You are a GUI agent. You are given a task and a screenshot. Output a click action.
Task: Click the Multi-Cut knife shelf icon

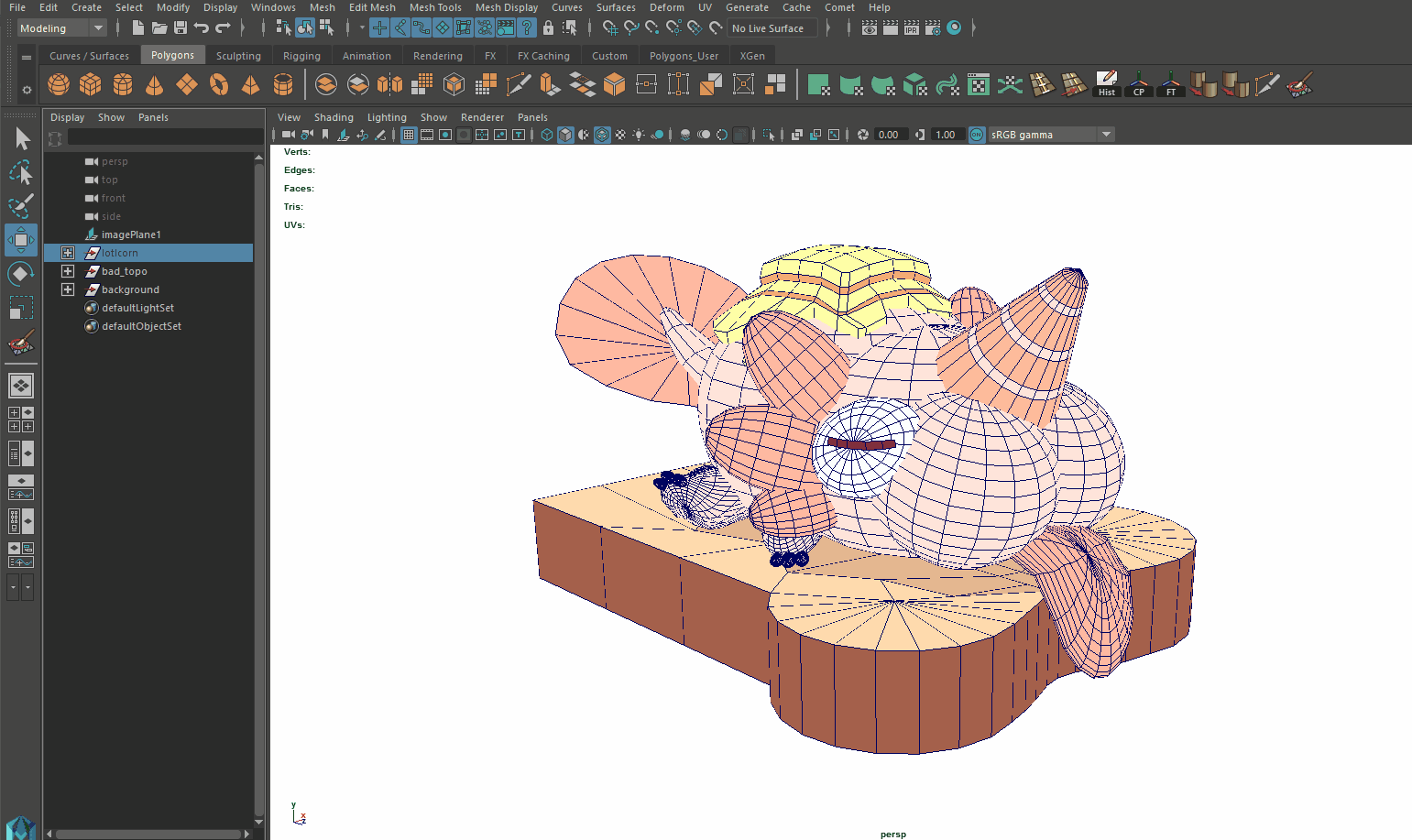click(519, 85)
